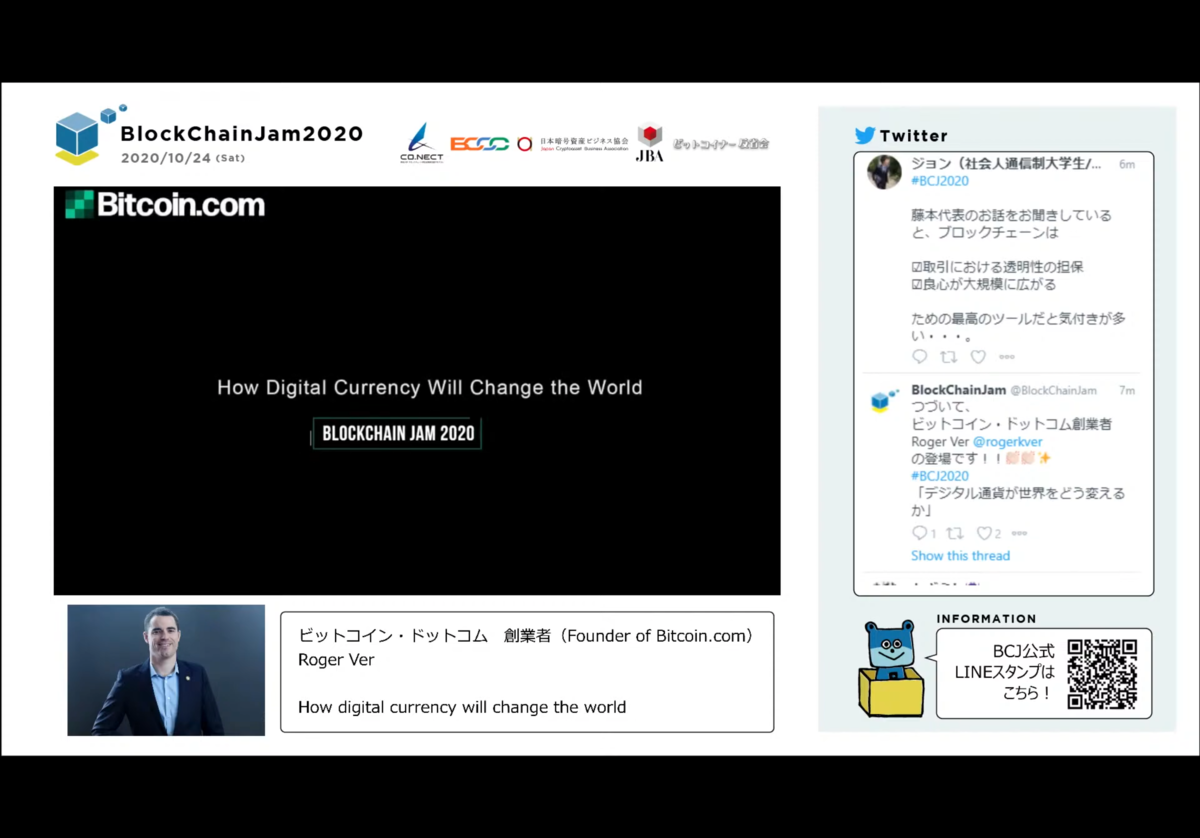Click the デジタル通貨が世界をどう変えるか tweet line

tap(1018, 502)
